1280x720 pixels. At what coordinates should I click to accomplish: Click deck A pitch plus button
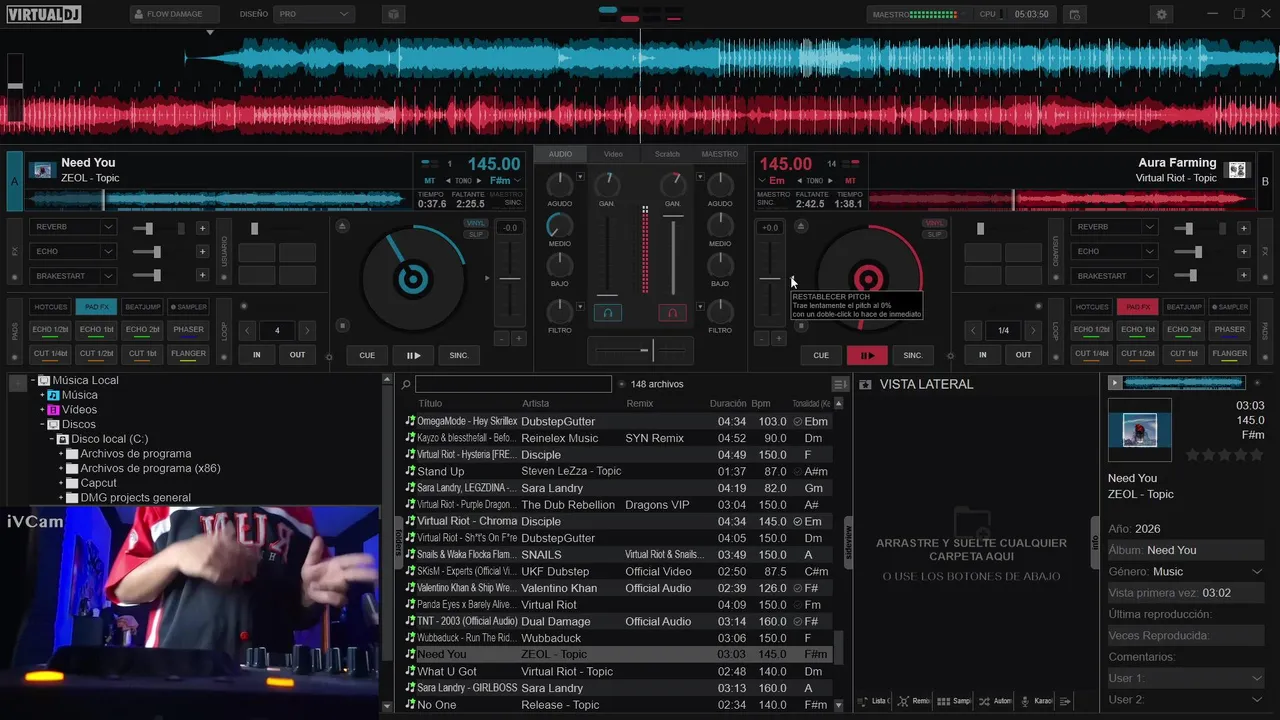point(518,339)
